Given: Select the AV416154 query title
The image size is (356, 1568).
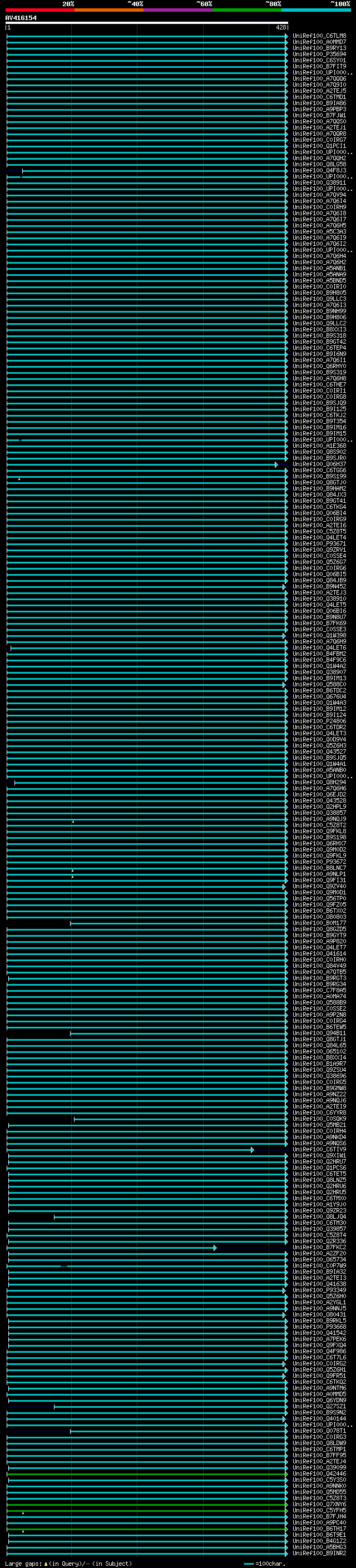Looking at the screenshot, I should tap(21, 18).
